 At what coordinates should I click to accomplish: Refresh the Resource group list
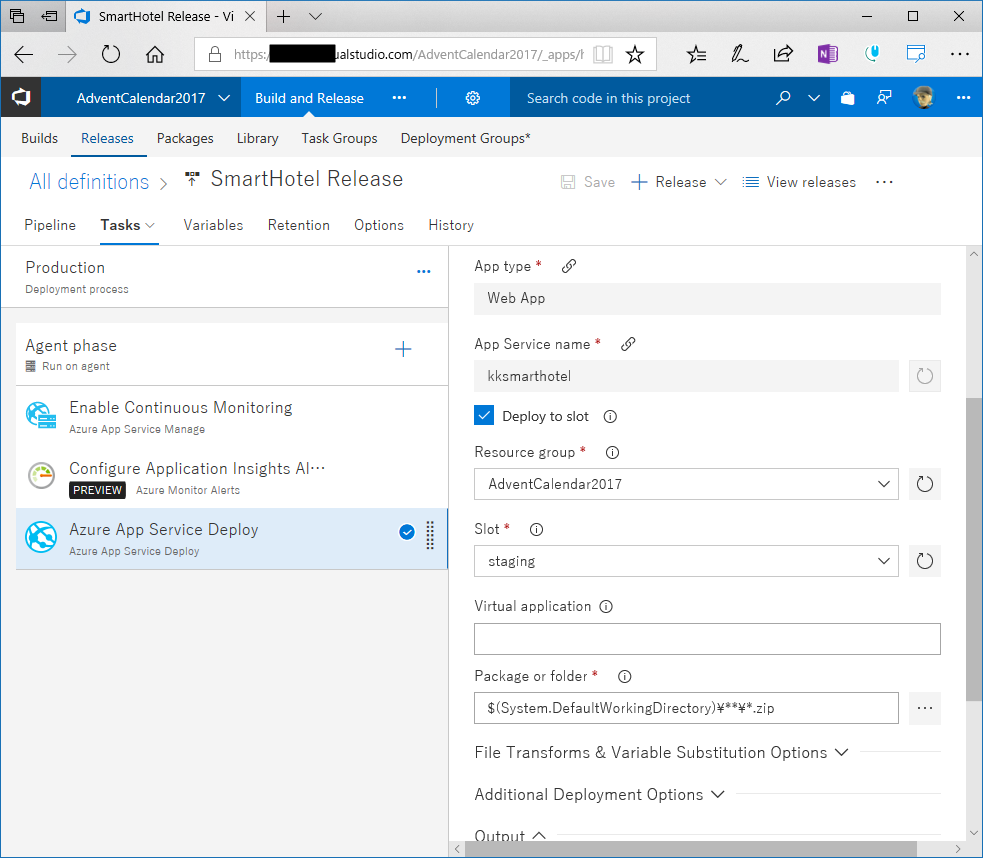pos(925,484)
